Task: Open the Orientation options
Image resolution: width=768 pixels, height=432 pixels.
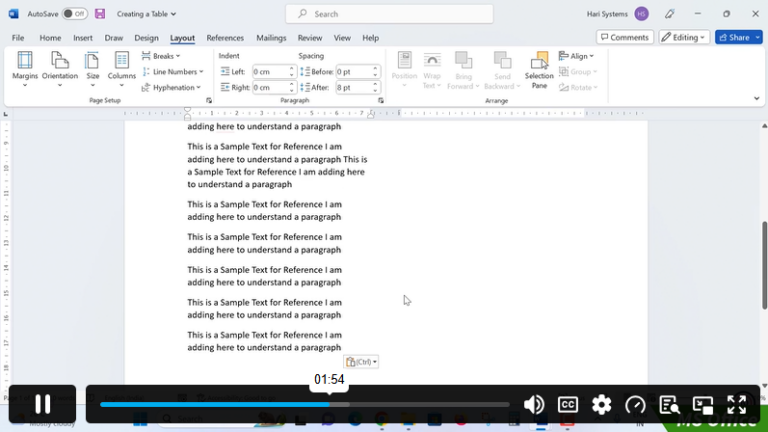Action: 60,70
